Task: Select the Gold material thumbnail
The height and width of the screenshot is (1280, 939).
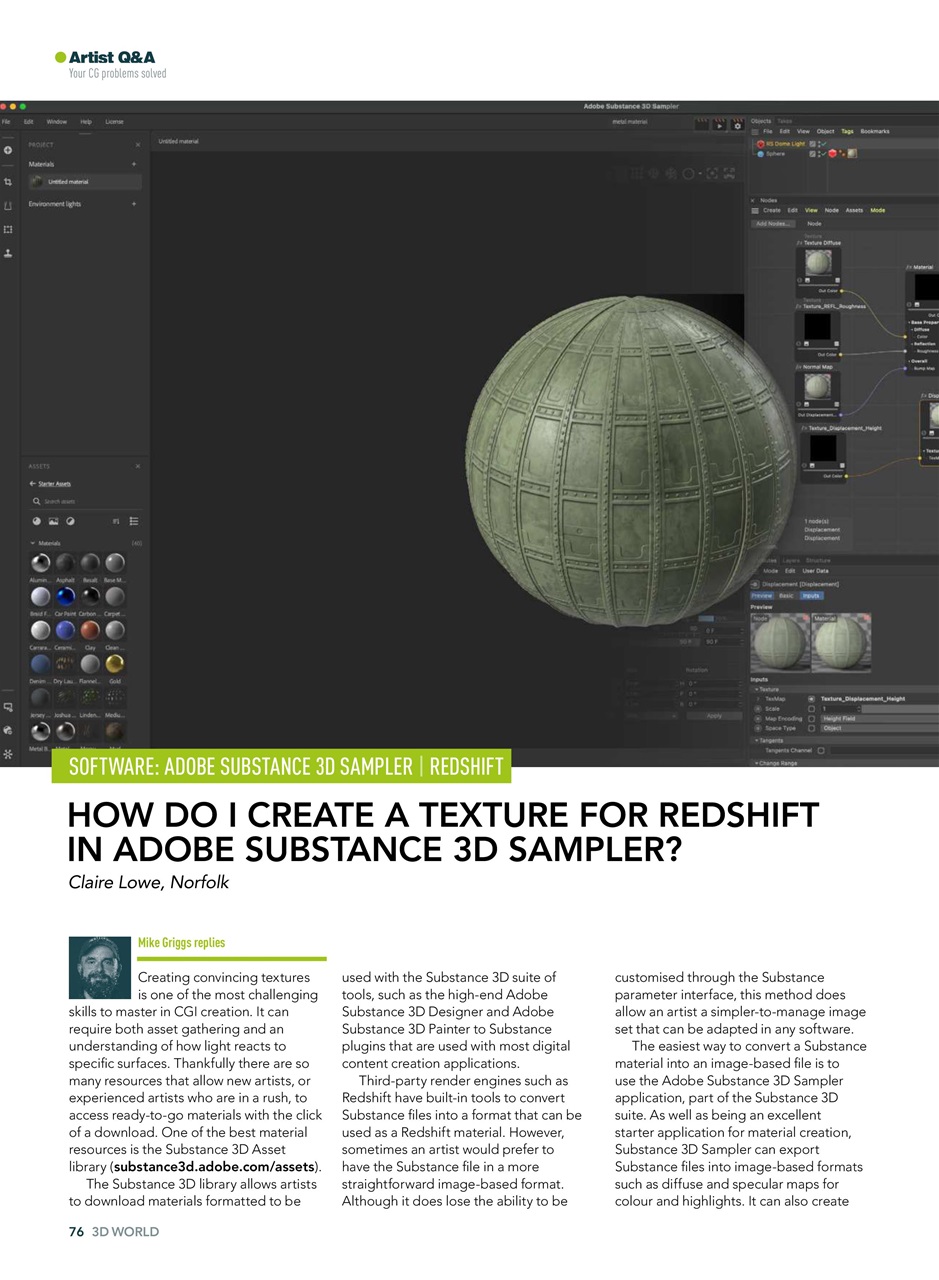Action: click(116, 664)
